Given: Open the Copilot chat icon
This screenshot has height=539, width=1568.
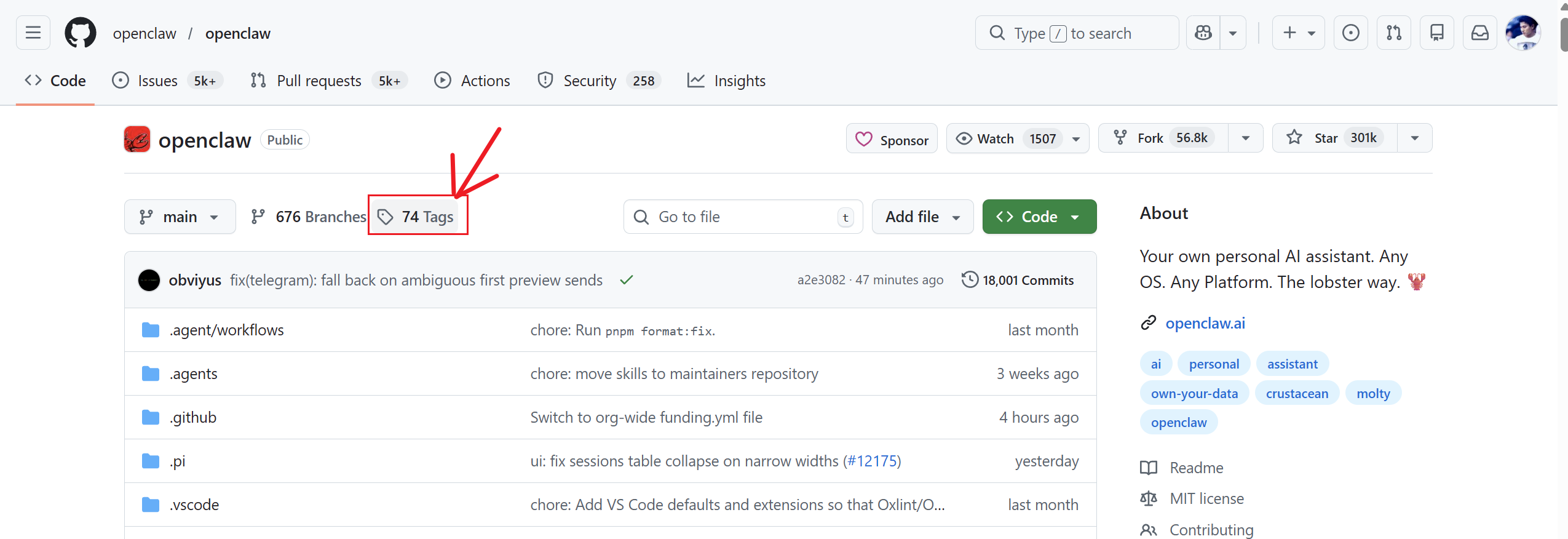Looking at the screenshot, I should pyautogui.click(x=1203, y=33).
